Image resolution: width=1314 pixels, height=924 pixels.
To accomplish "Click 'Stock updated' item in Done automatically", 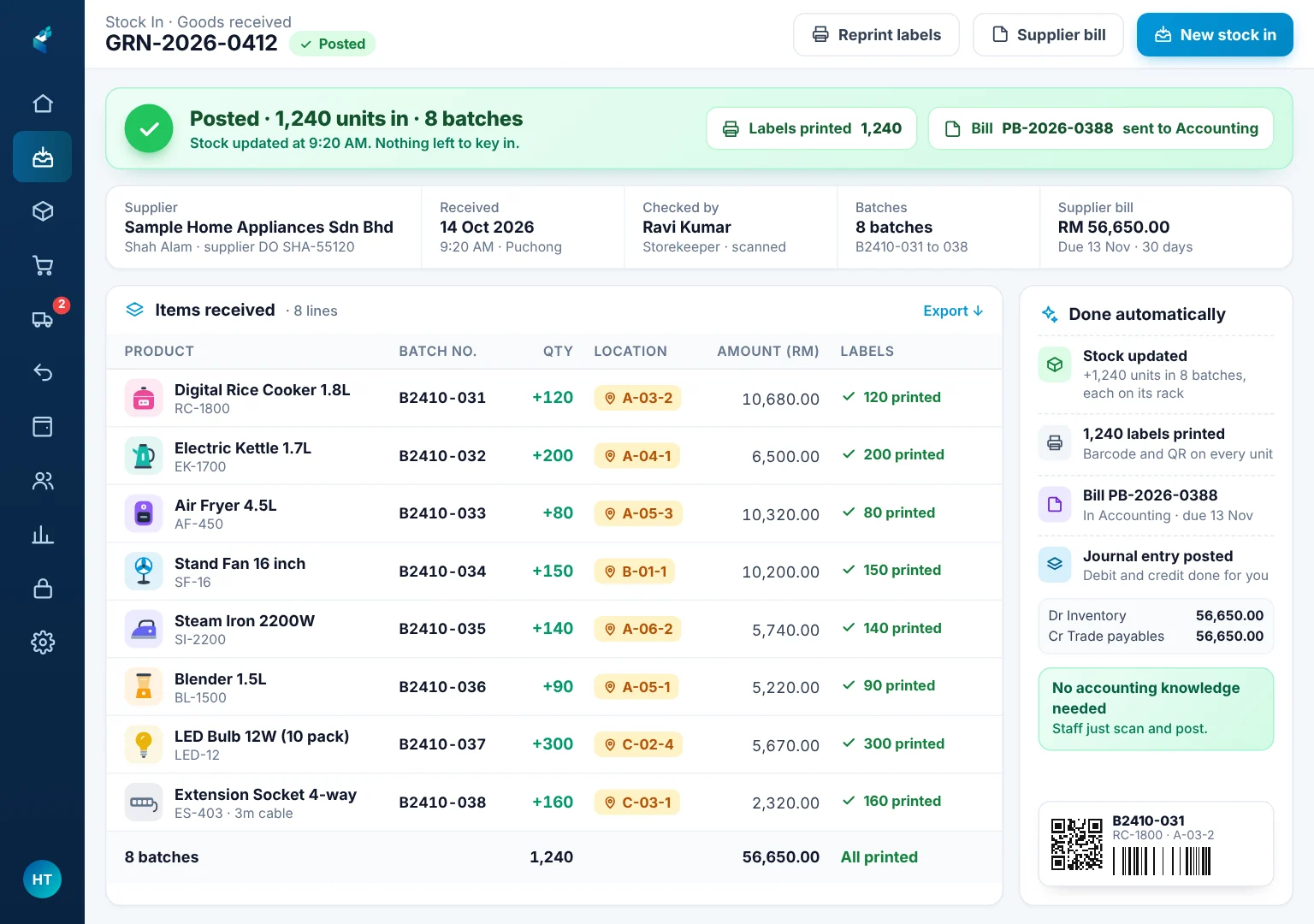I will click(x=1156, y=374).
